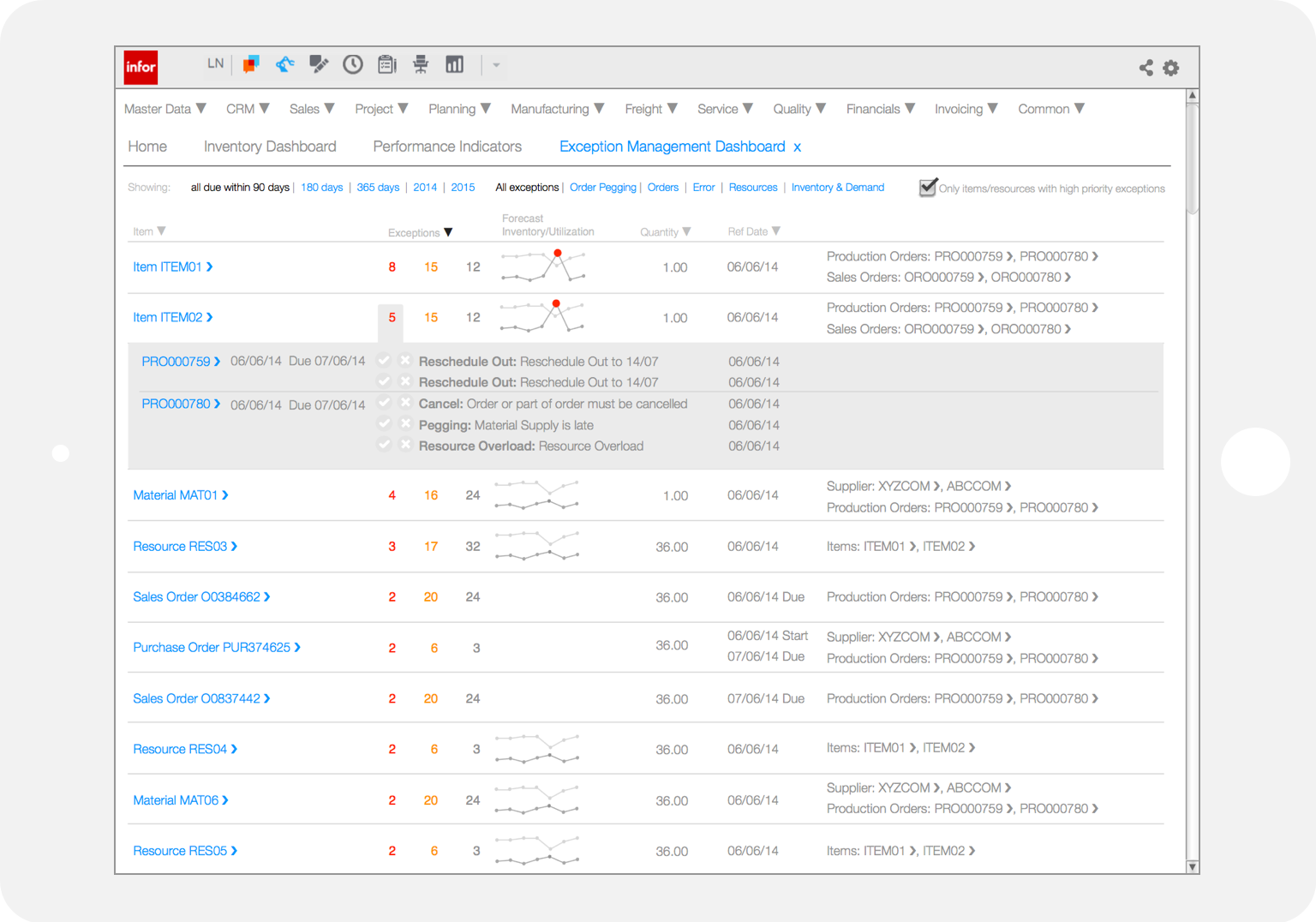Click the scrollbar down arrow

[x=1192, y=867]
